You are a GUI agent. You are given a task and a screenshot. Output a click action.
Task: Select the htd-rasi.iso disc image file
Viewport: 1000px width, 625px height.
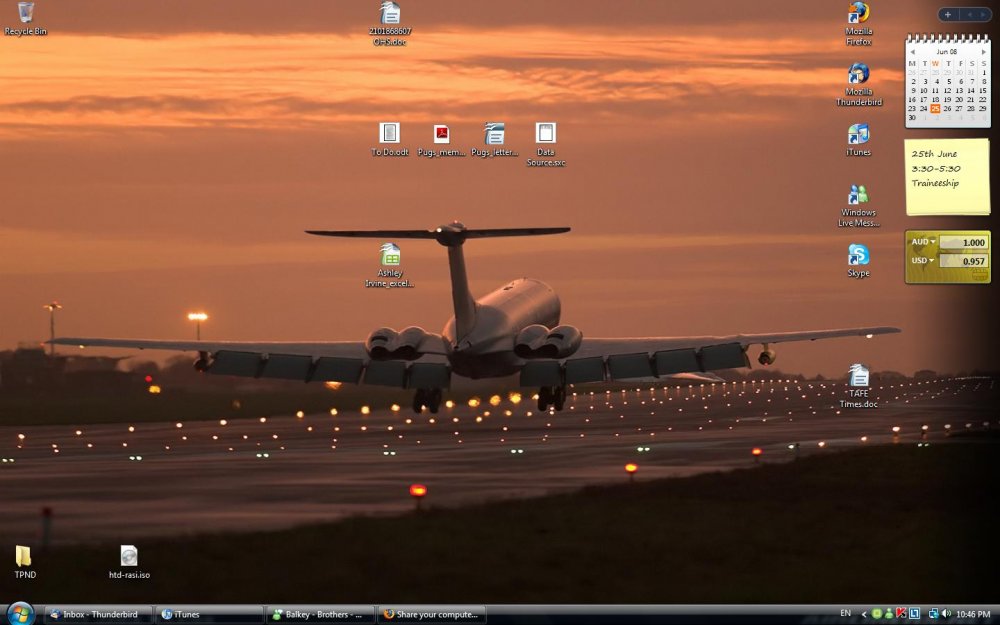(129, 557)
